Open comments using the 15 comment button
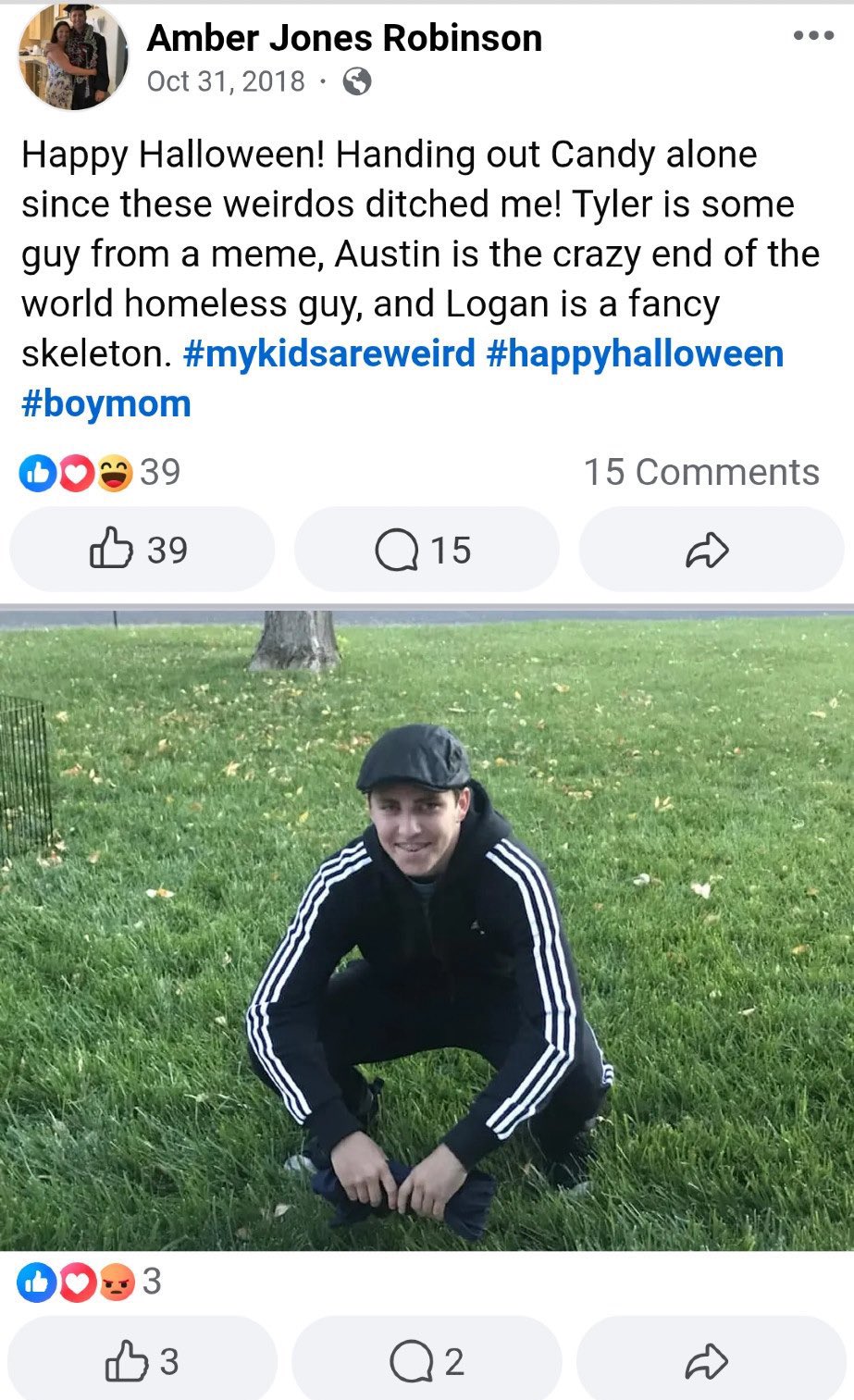This screenshot has height=1400, width=854. [x=427, y=550]
